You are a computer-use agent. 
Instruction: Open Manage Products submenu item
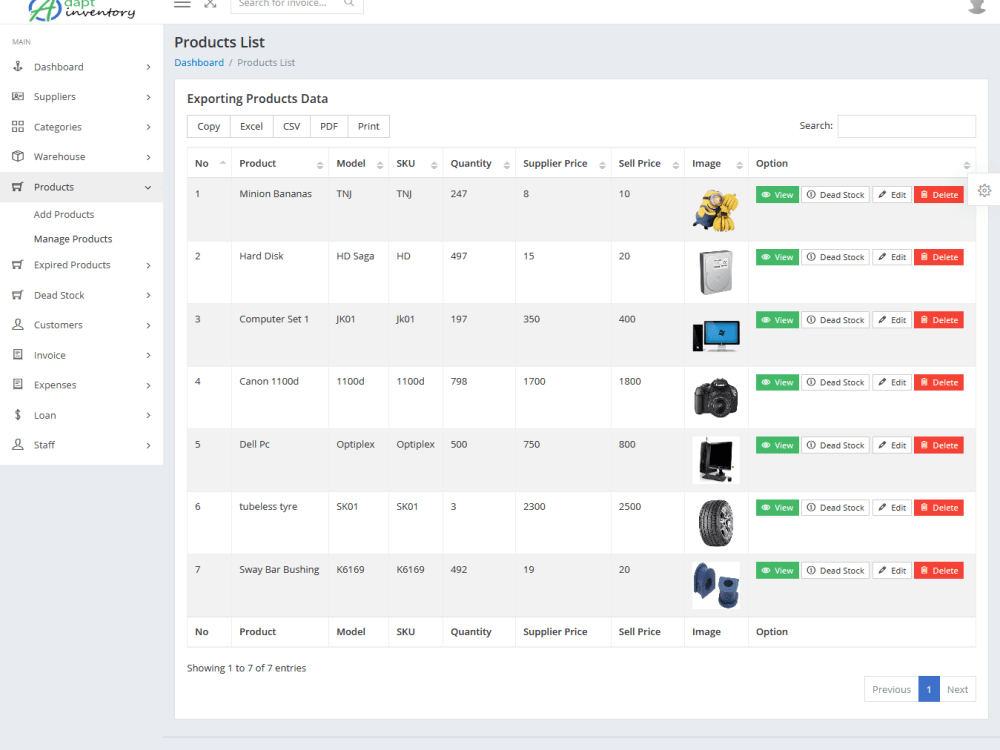click(x=73, y=239)
